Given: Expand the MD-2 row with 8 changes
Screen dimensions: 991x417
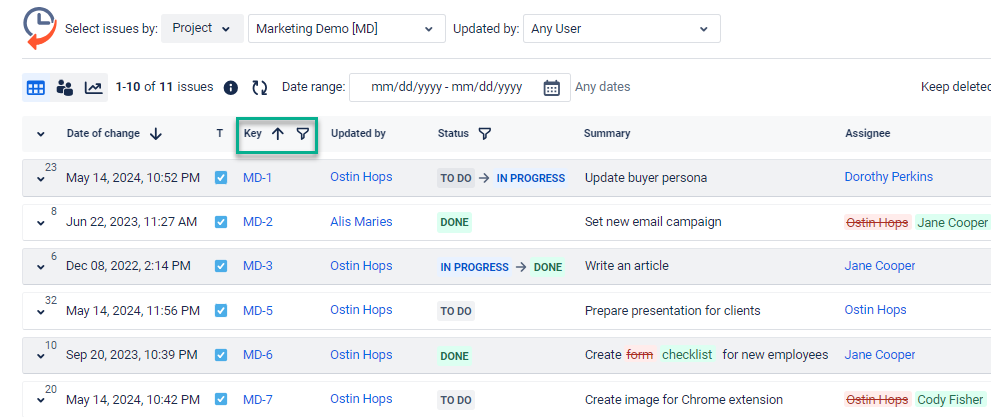Looking at the screenshot, I should click(x=41, y=224).
